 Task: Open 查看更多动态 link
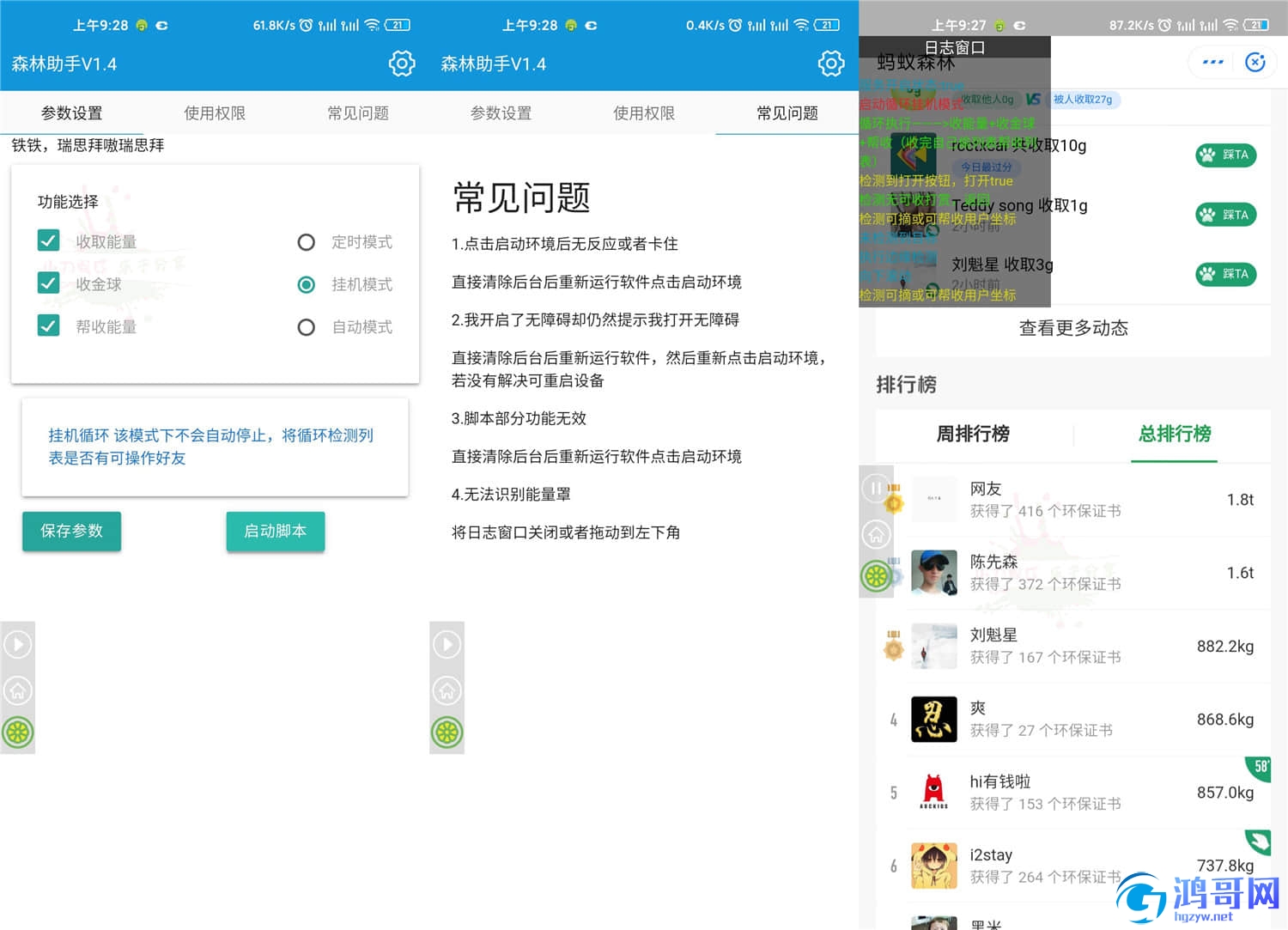(1073, 327)
